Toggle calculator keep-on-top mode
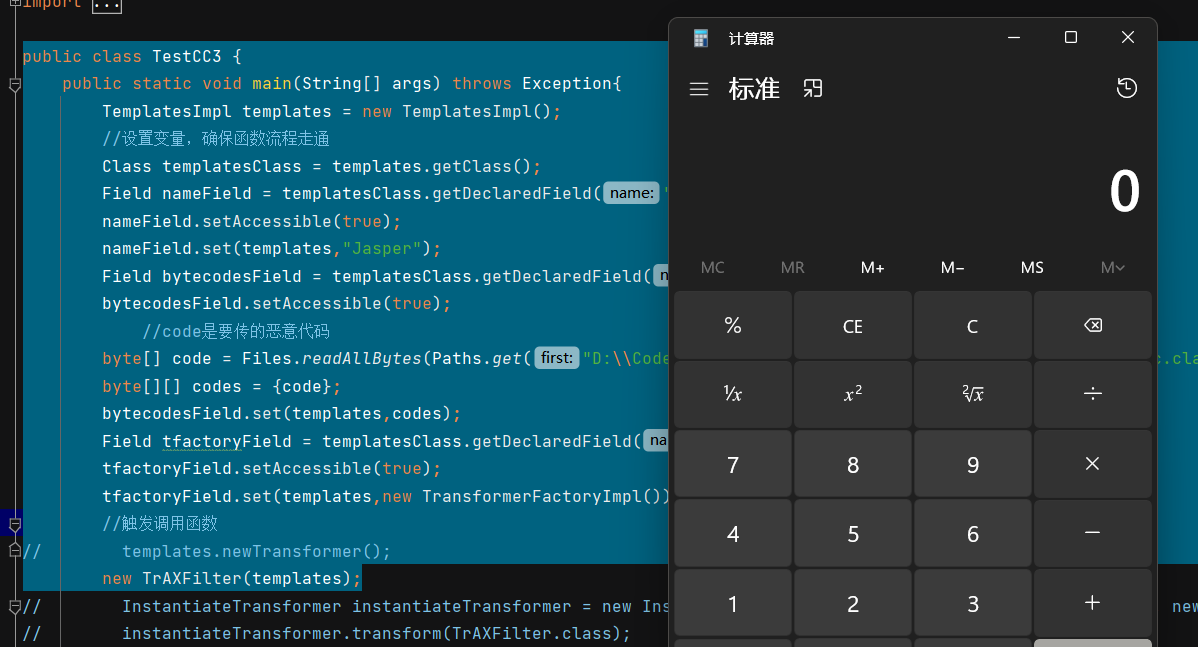This screenshot has height=647, width=1198. pos(813,89)
